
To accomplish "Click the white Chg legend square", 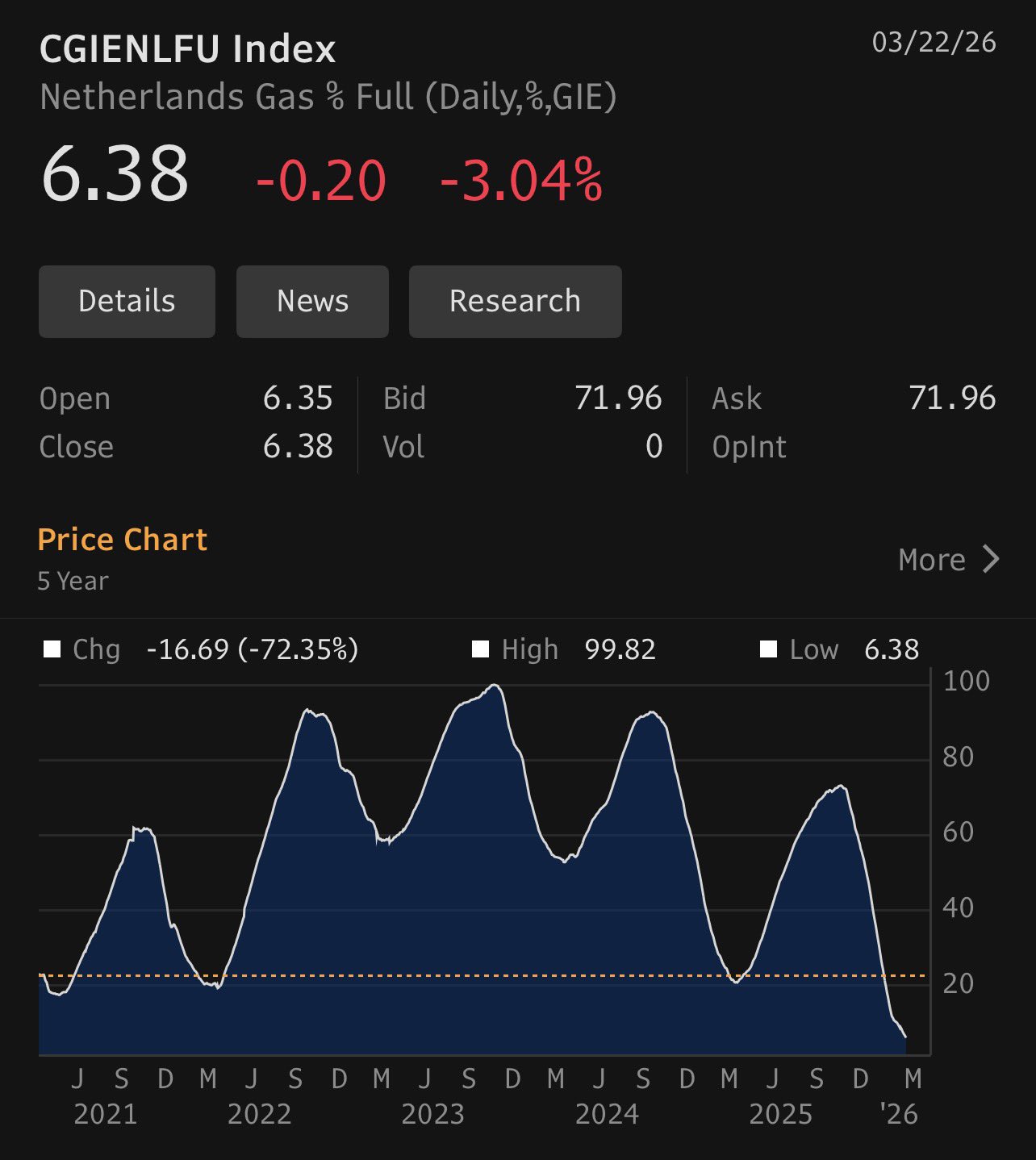I will (52, 649).
